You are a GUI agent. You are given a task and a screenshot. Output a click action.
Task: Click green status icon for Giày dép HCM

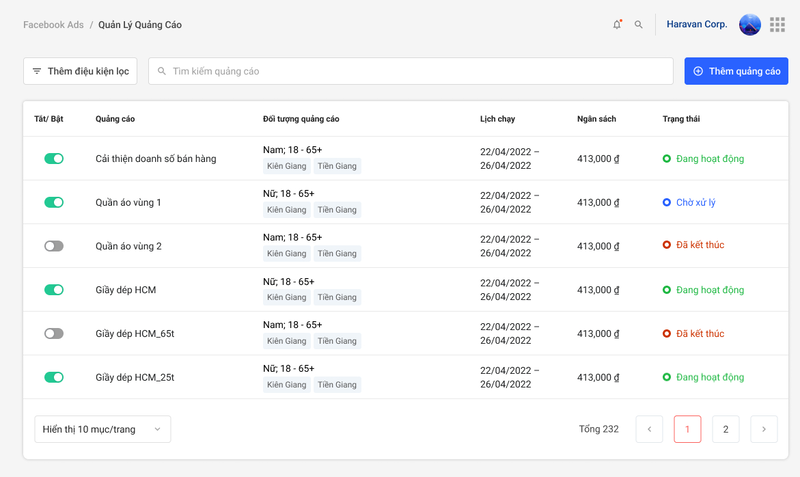667,290
